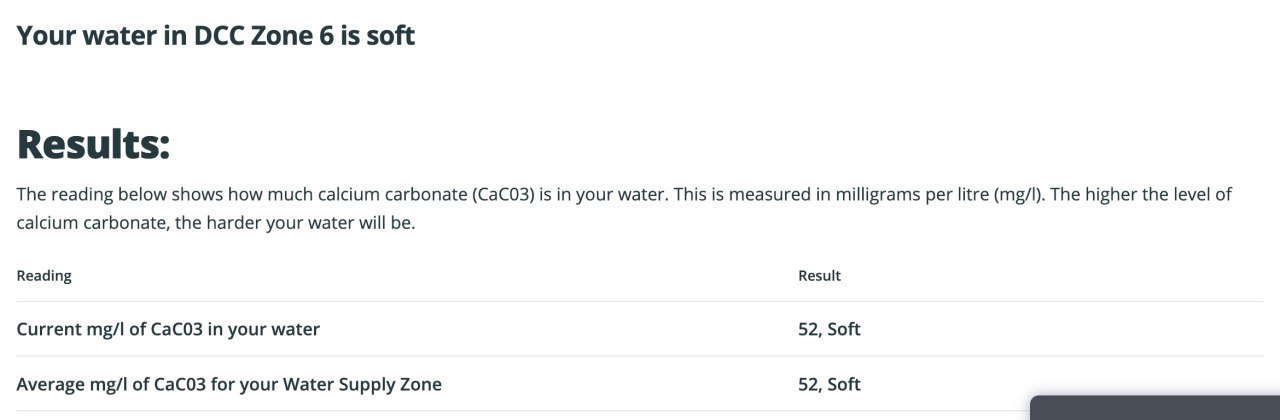The height and width of the screenshot is (420, 1280).
Task: Click the '52, Soft' value for zone average
Action: 829,384
